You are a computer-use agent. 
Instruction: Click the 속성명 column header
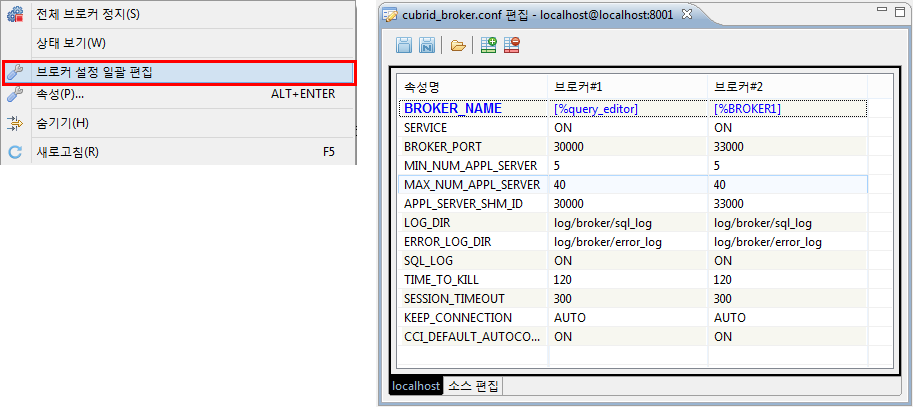[x=422, y=87]
